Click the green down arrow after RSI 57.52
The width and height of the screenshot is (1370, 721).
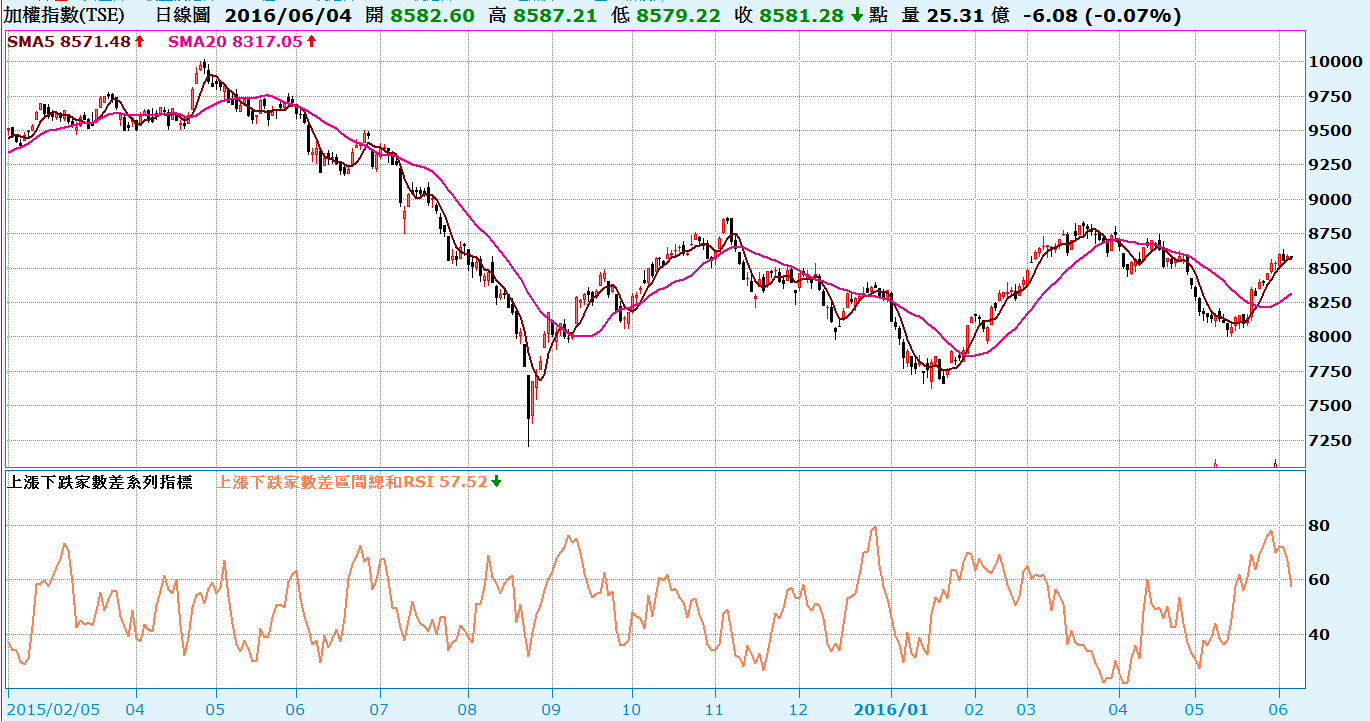point(496,481)
